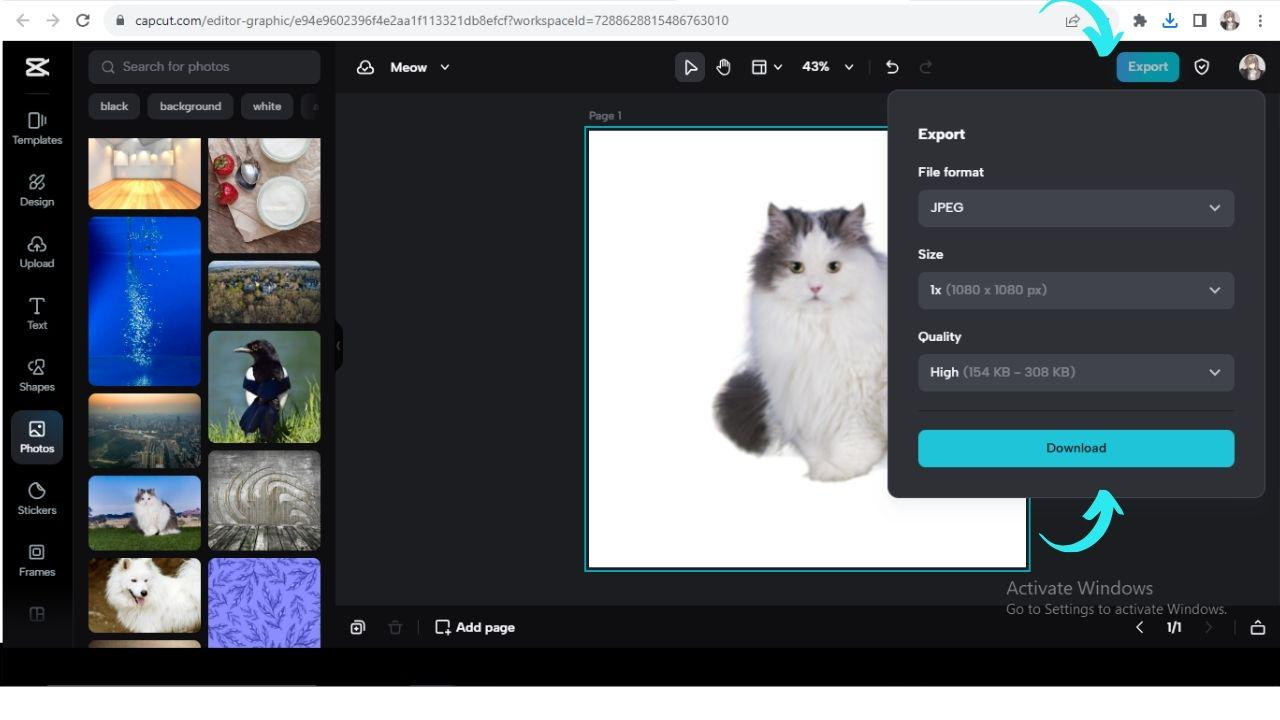Open the Frames panel

coord(37,560)
